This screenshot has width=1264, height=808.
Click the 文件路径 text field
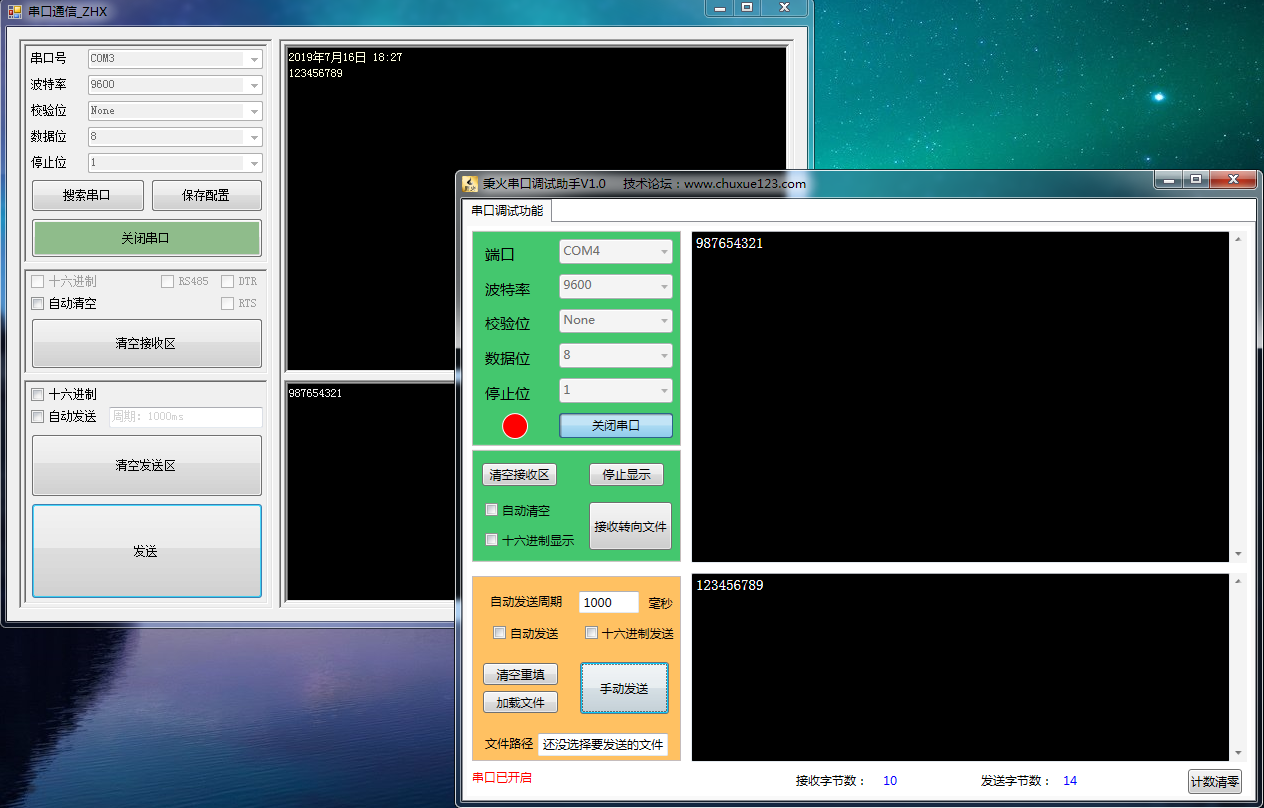pyautogui.click(x=603, y=745)
